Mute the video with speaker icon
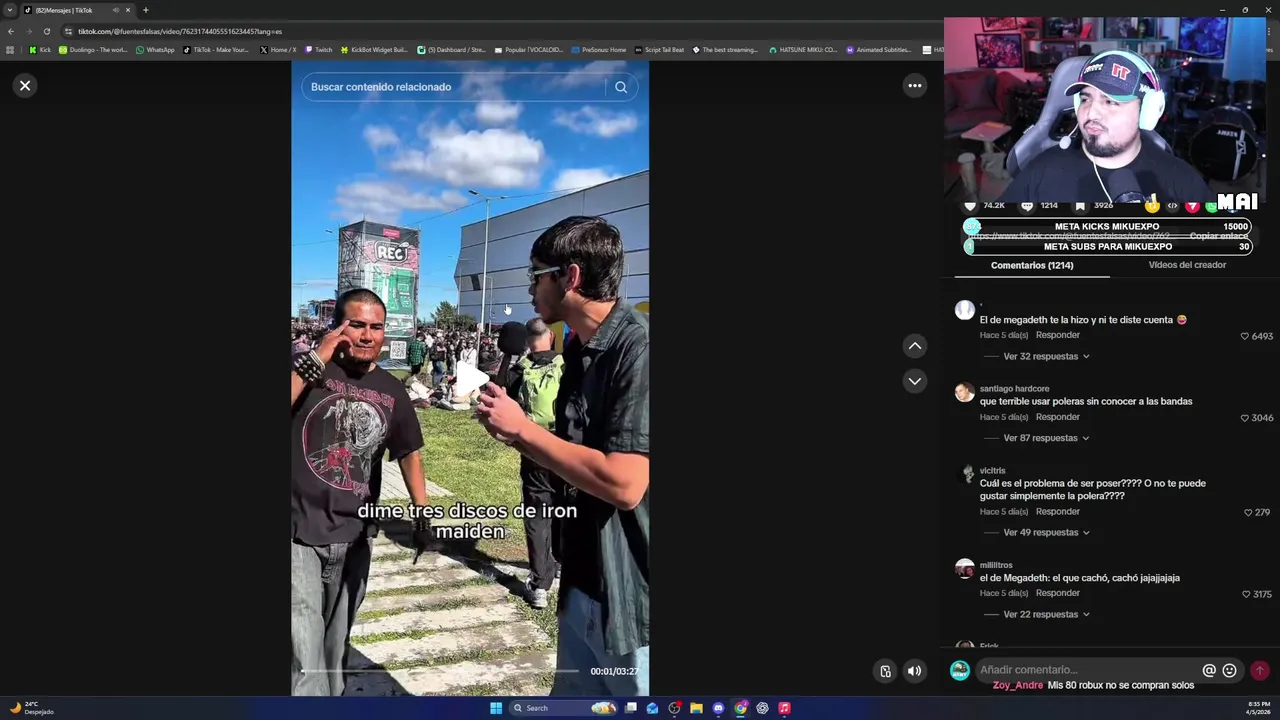 (x=914, y=671)
